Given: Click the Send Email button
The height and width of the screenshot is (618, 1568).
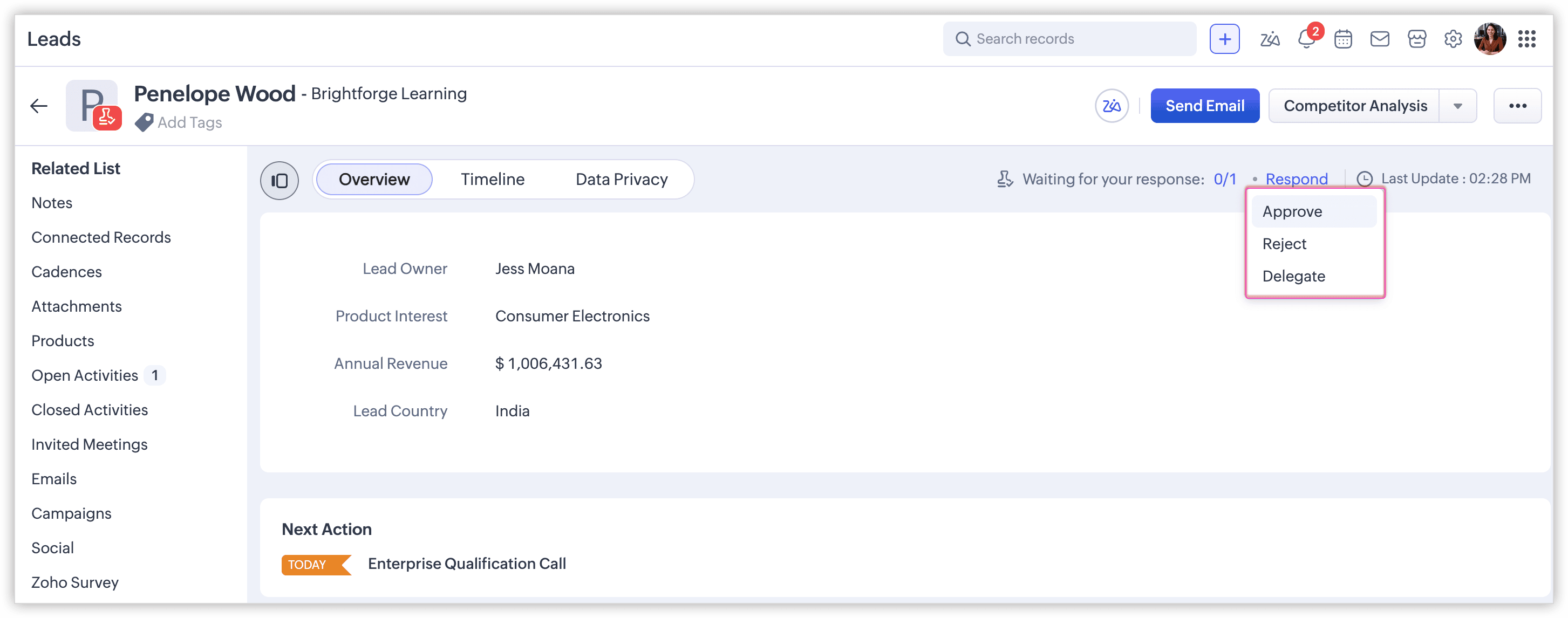Looking at the screenshot, I should tap(1205, 106).
